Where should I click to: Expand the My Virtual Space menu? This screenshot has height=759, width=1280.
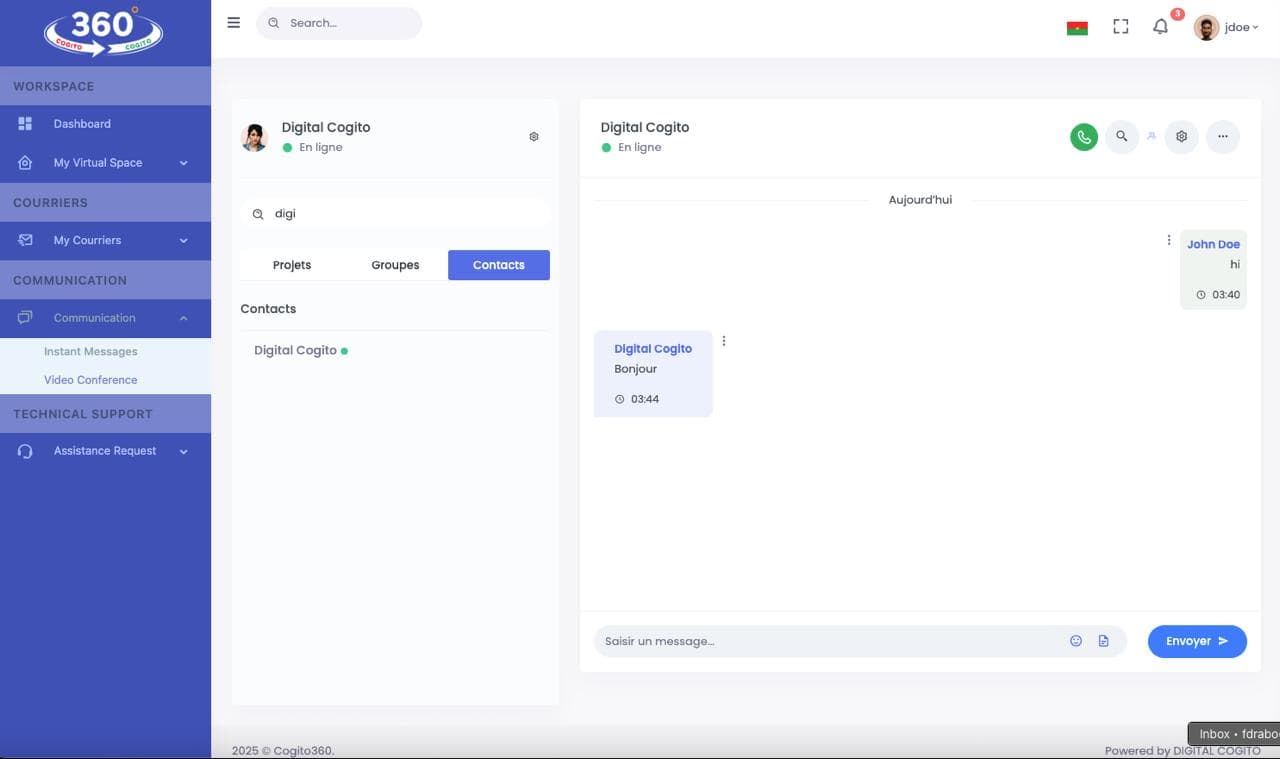97,162
